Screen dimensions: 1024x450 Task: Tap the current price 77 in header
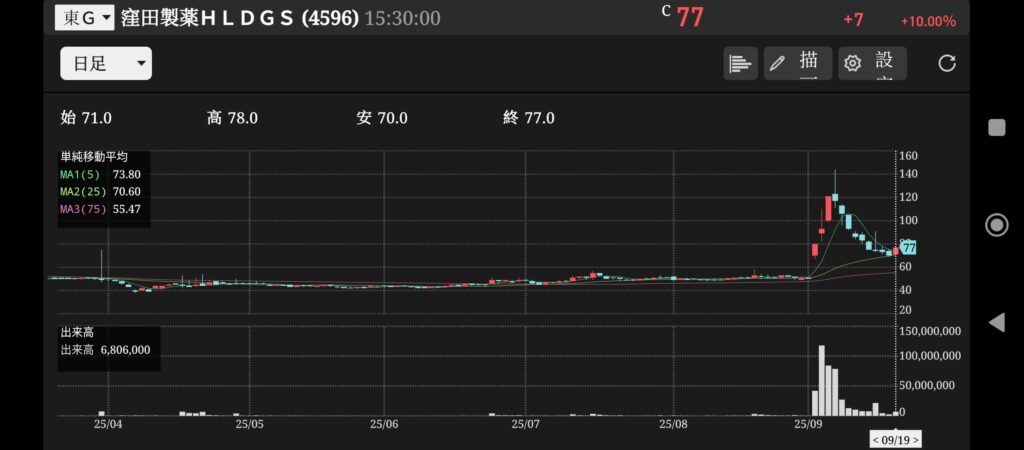tap(690, 18)
